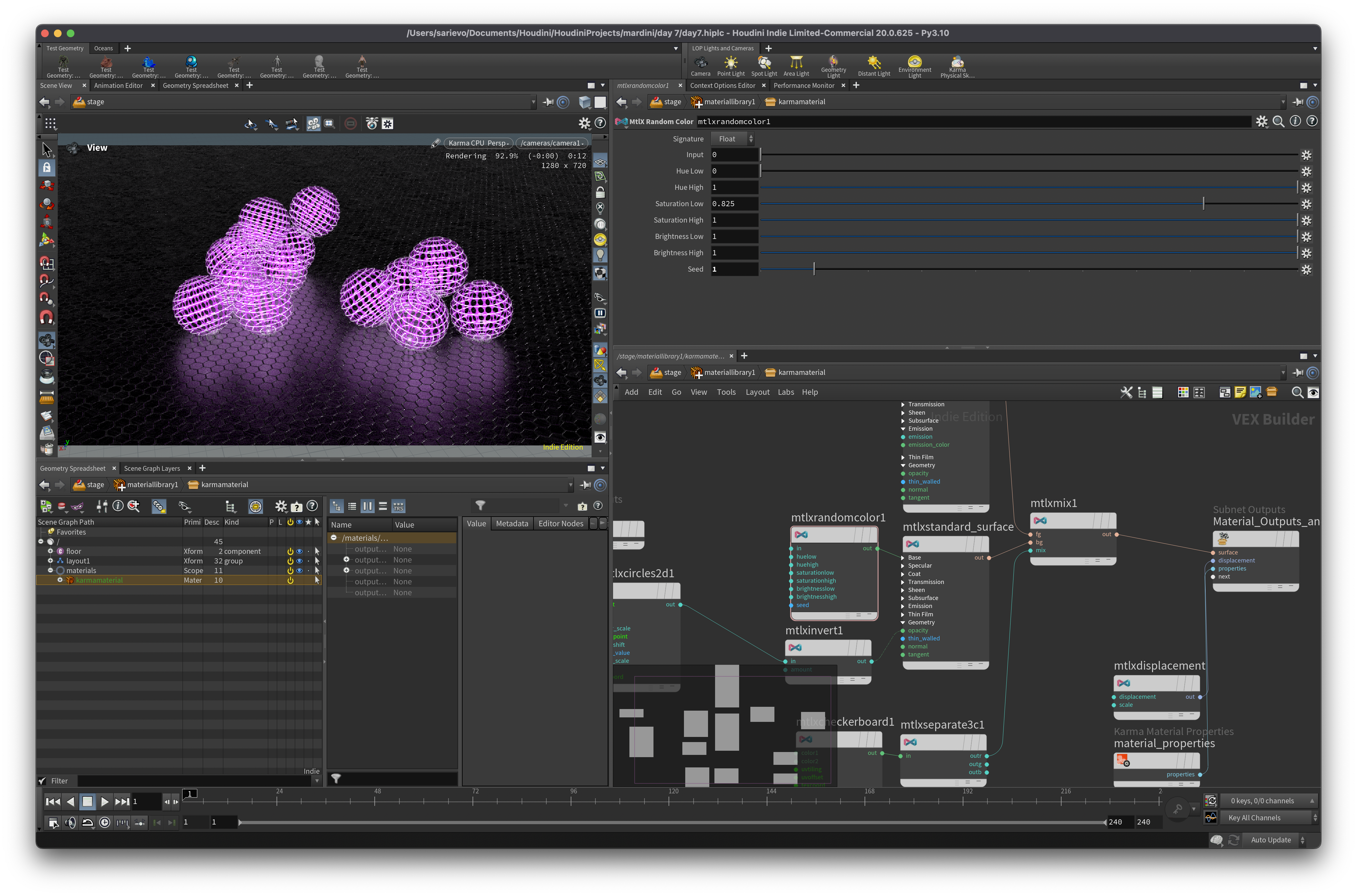This screenshot has width=1357, height=896.
Task: Select the Camera shelf tool
Action: coord(700,66)
